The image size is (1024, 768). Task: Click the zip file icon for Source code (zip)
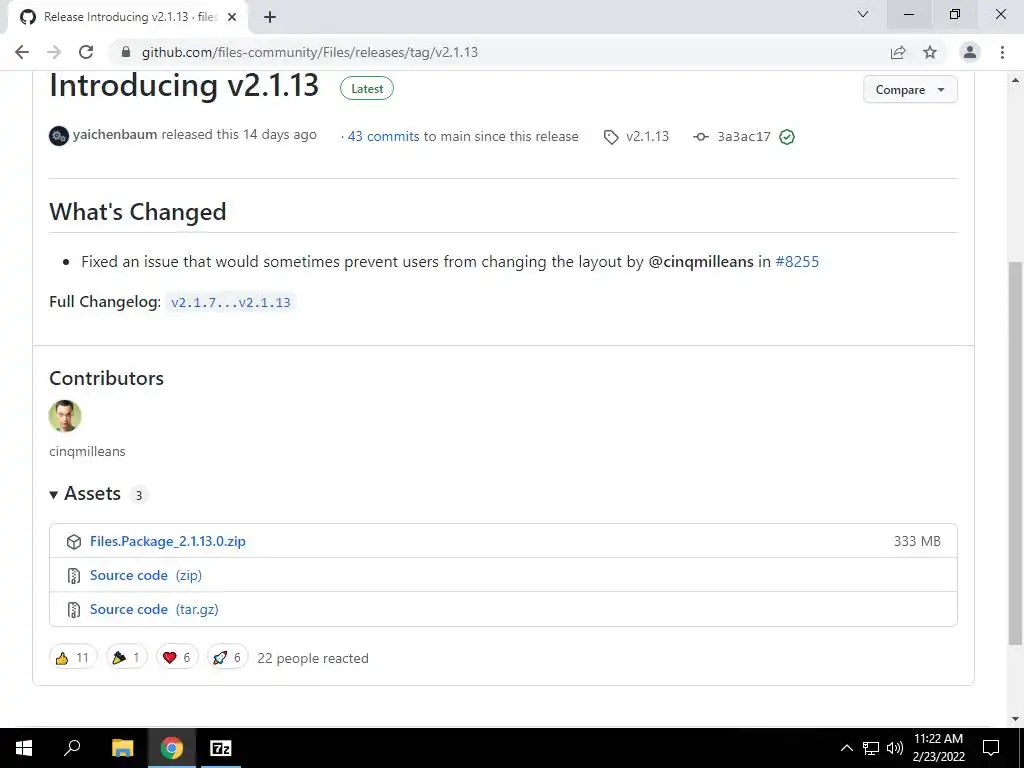[x=74, y=575]
